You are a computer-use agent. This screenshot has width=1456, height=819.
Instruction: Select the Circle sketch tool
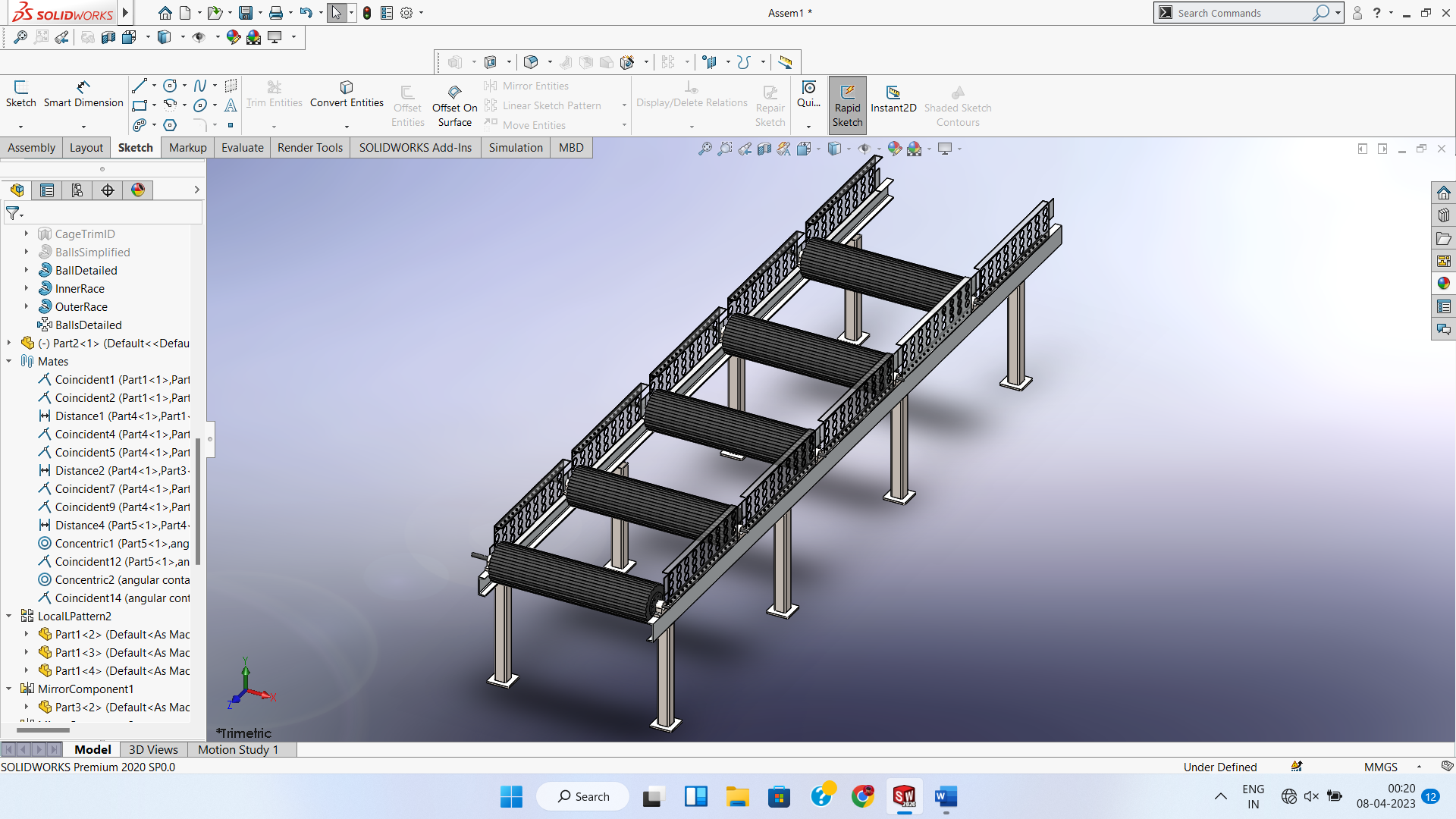click(x=171, y=86)
